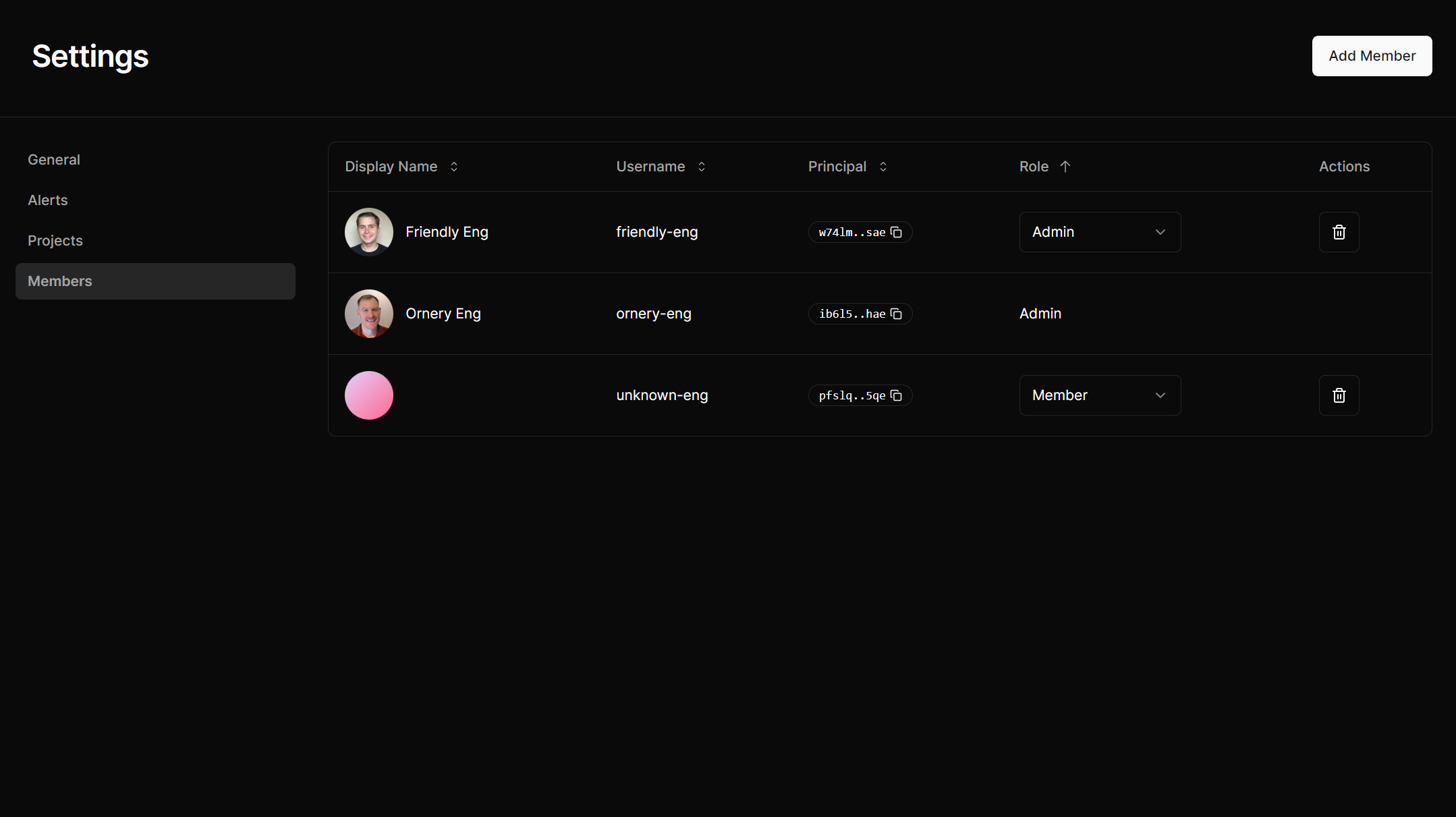The width and height of the screenshot is (1456, 817).
Task: Go to the Alerts settings section
Action: [48, 200]
